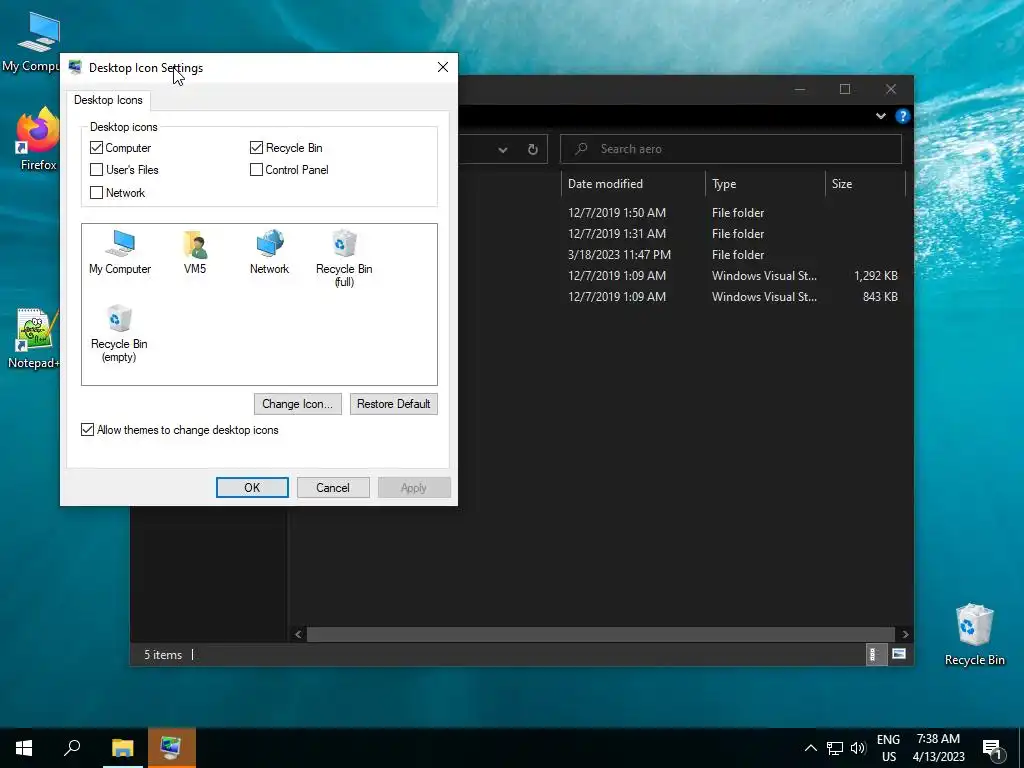Sort by Type column header in Explorer
Screen dimensions: 1024x768
point(765,184)
